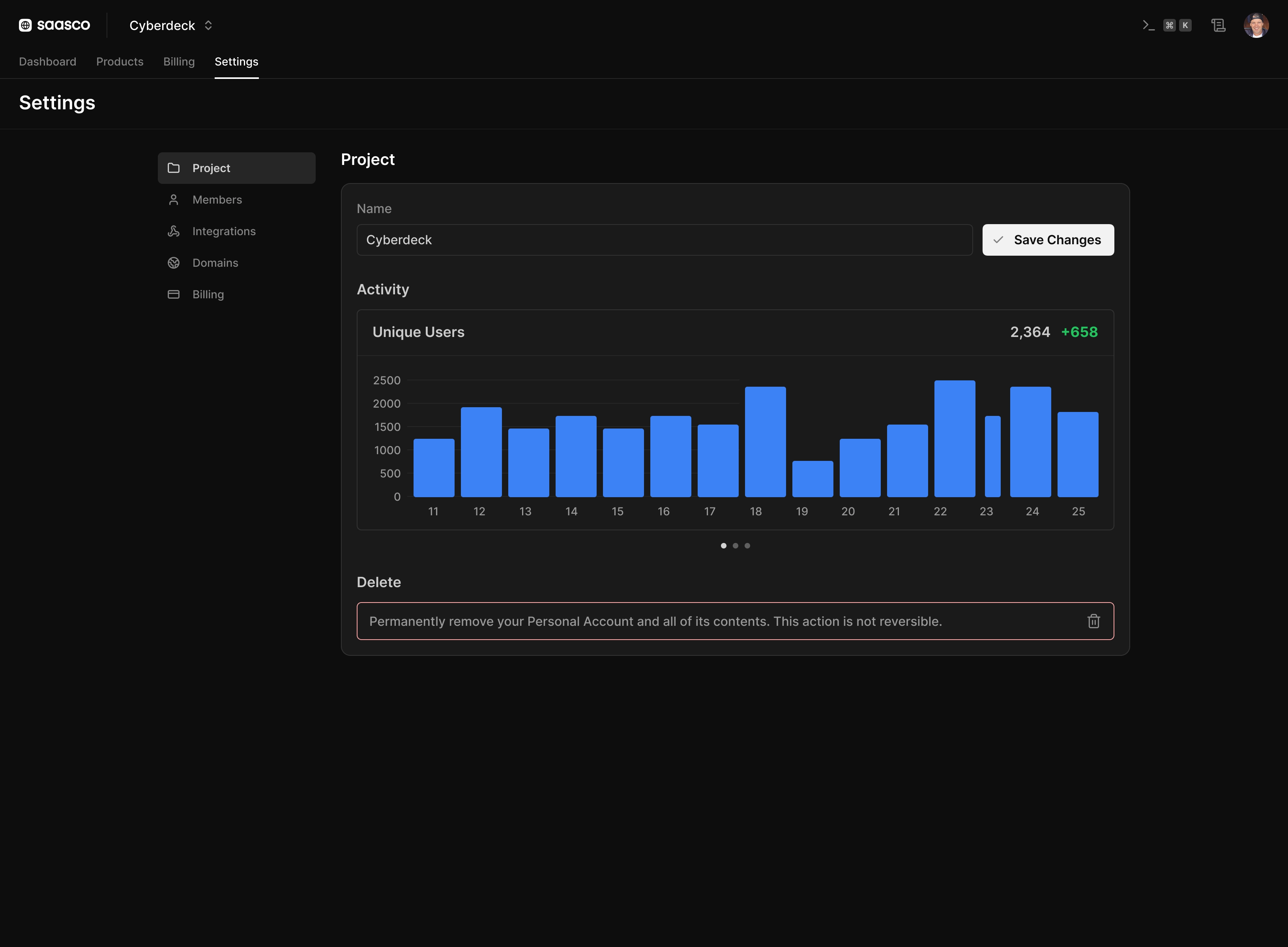
Task: Click the trash delete icon
Action: point(1093,621)
